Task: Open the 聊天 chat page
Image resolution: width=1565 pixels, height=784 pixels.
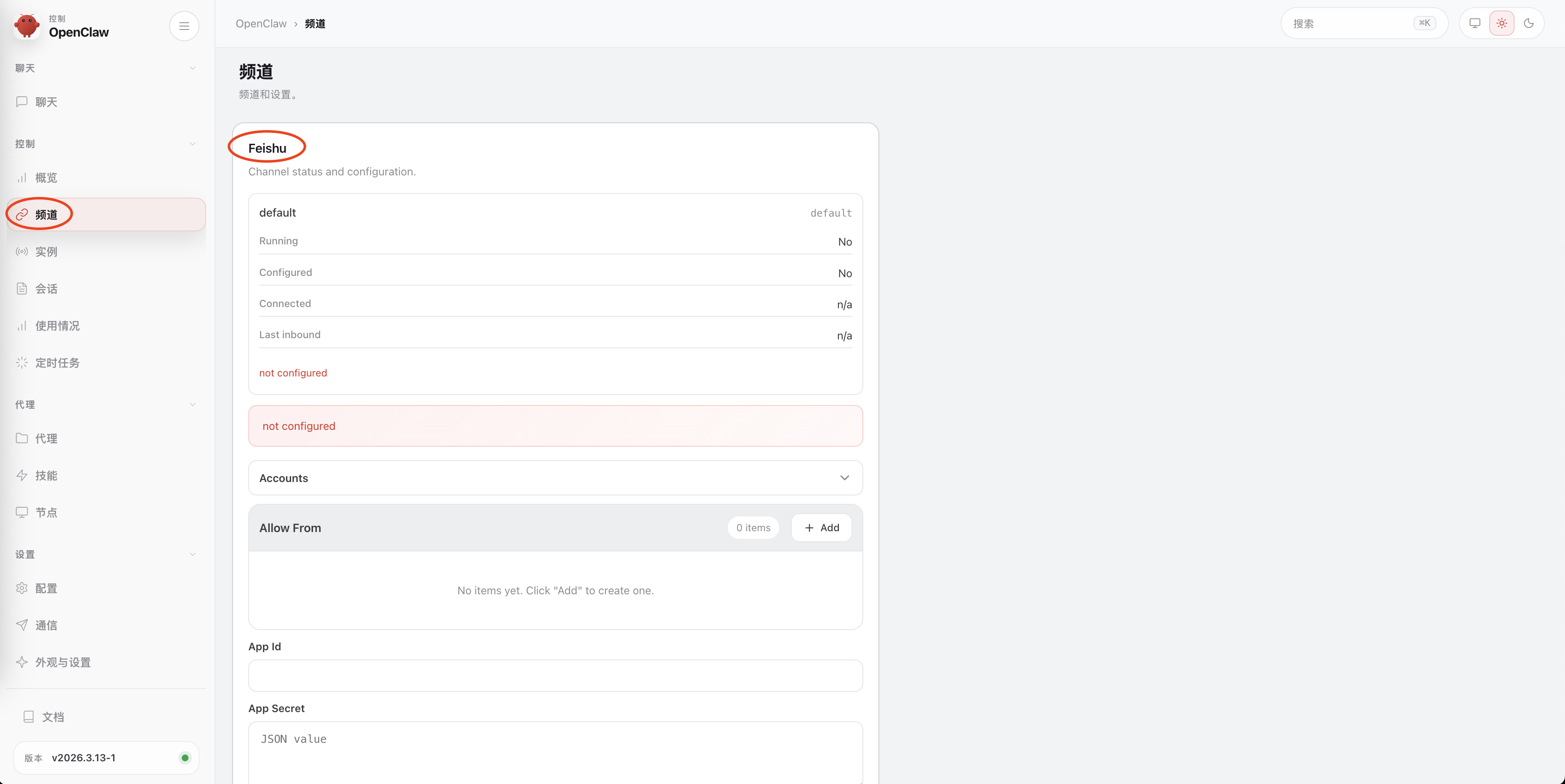Action: click(46, 102)
